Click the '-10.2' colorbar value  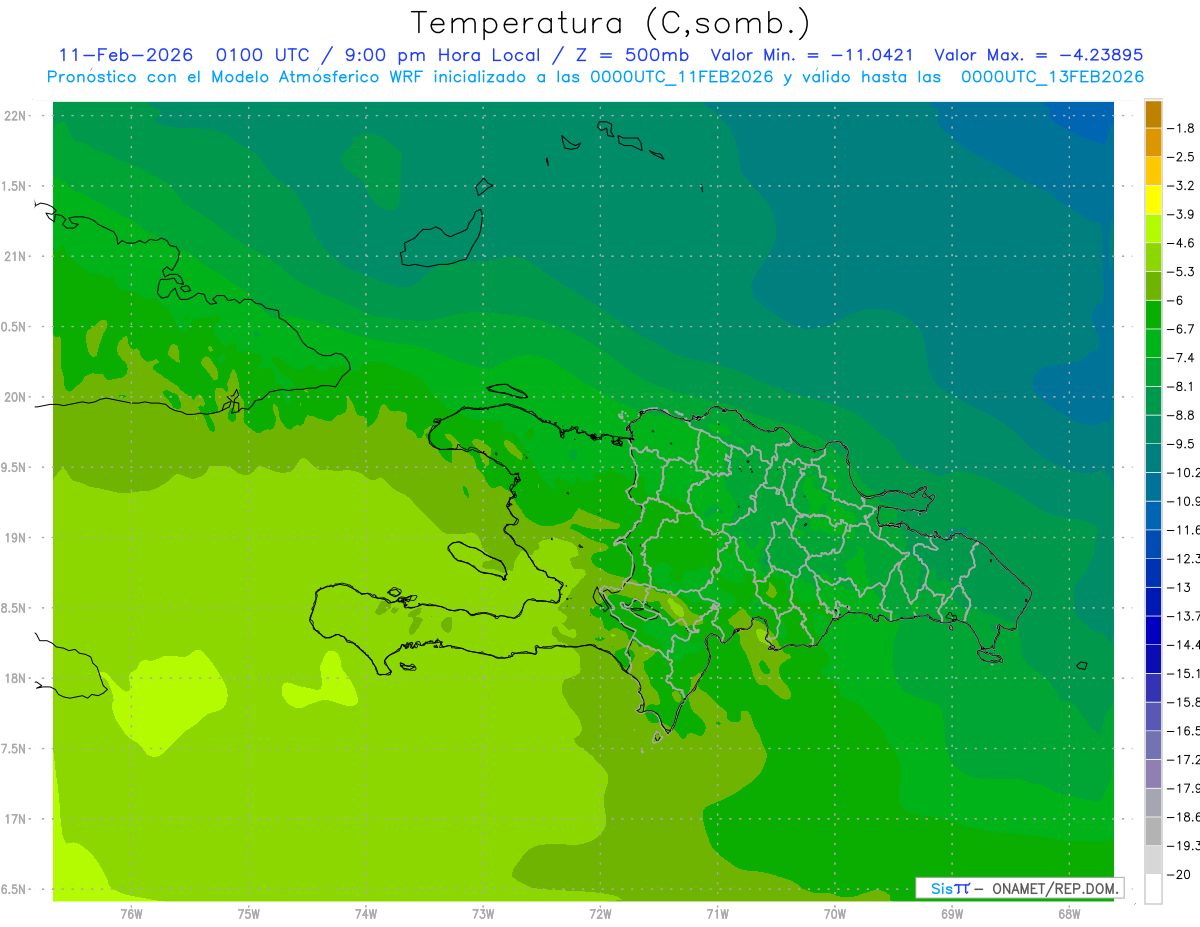(1184, 472)
